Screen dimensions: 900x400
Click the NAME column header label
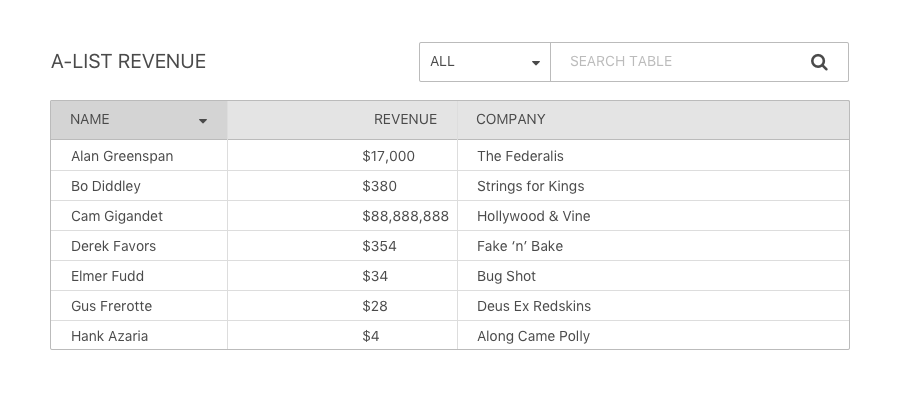pyautogui.click(x=90, y=119)
